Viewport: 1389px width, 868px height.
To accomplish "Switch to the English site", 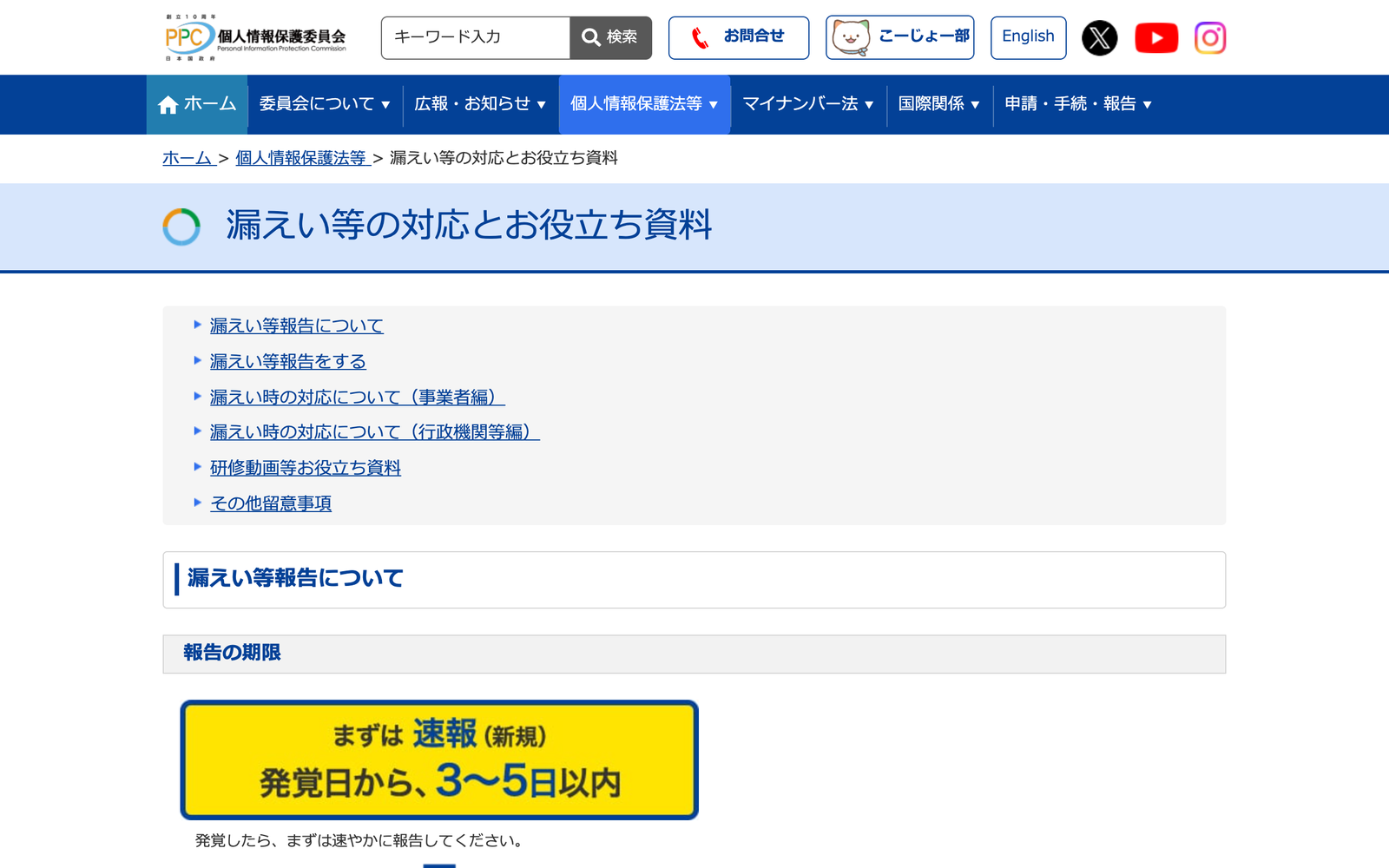I will click(x=1028, y=37).
